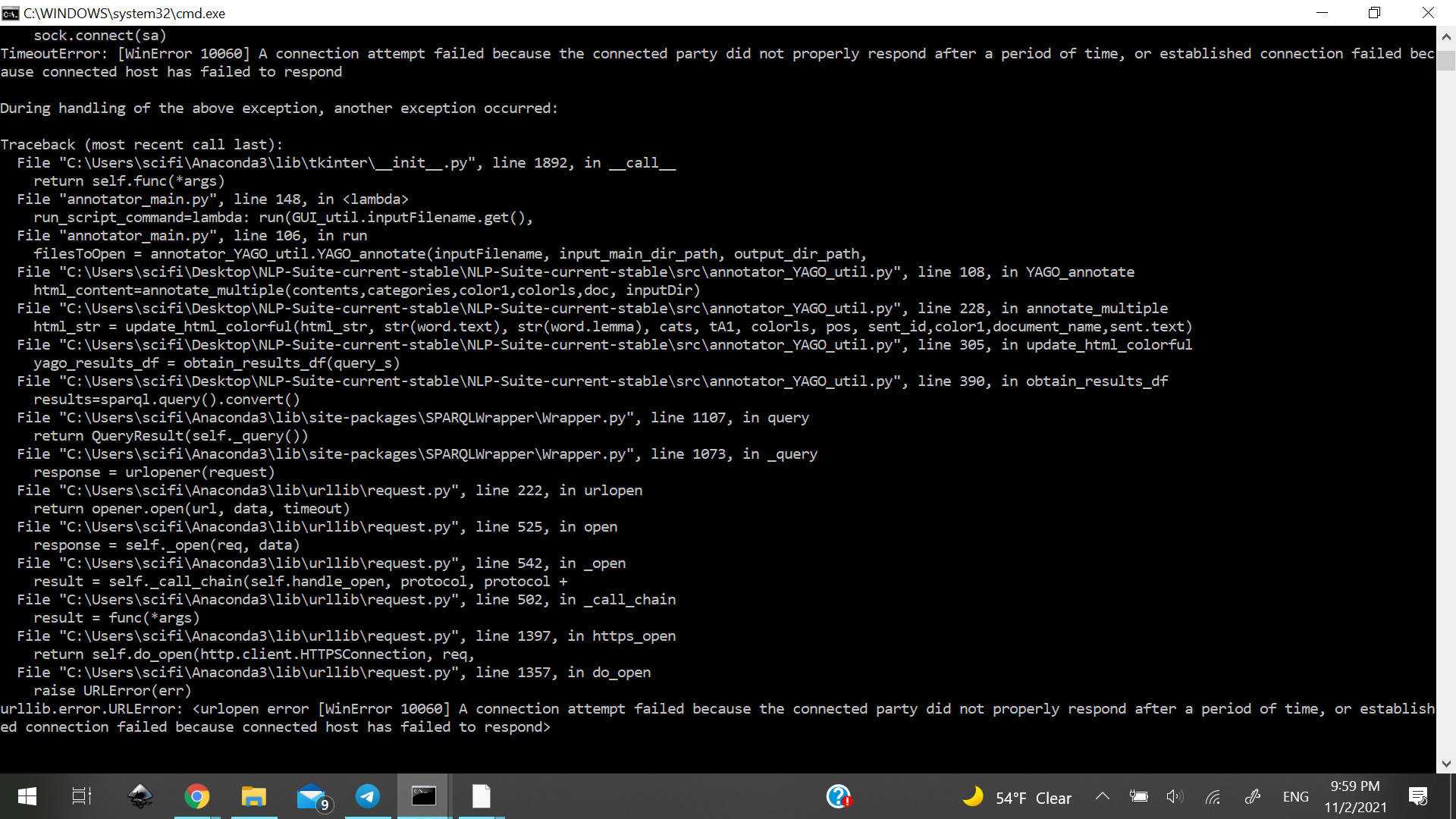The height and width of the screenshot is (819, 1456).
Task: Launch Inkscape from the taskbar
Action: click(140, 796)
